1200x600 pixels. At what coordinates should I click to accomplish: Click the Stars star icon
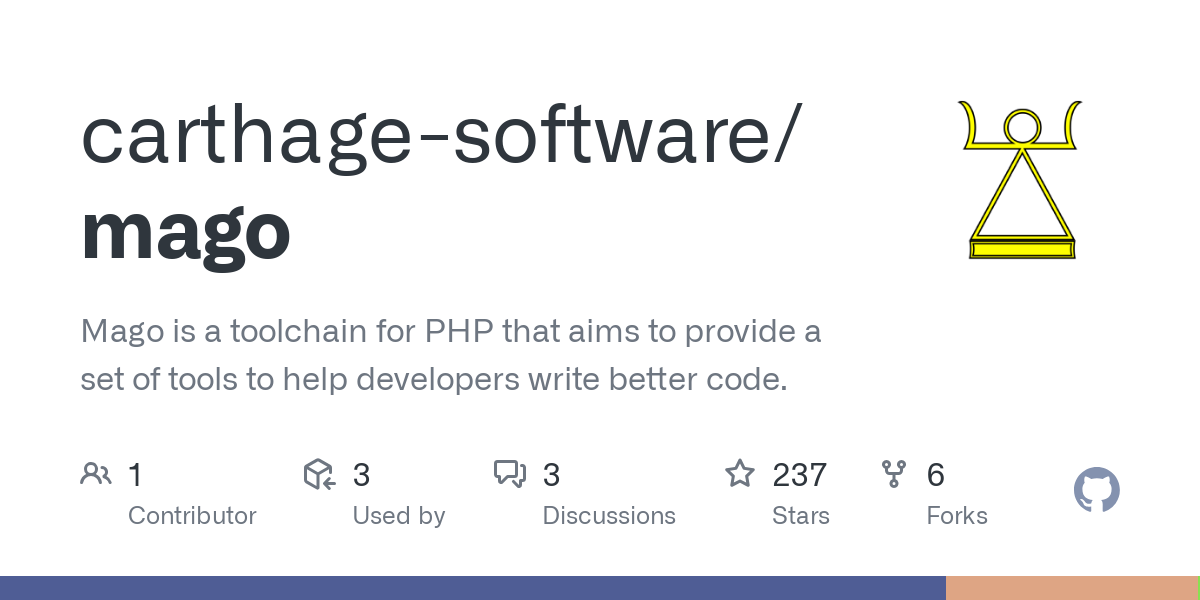740,474
